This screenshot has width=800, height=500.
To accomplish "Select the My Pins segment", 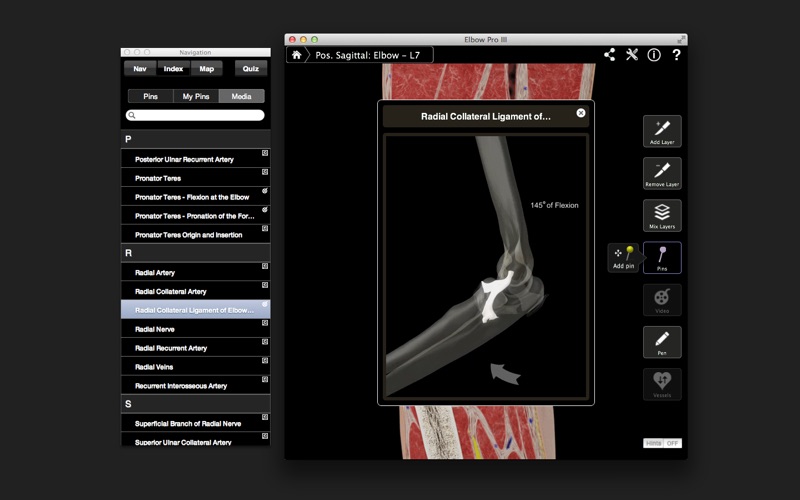I will point(196,96).
